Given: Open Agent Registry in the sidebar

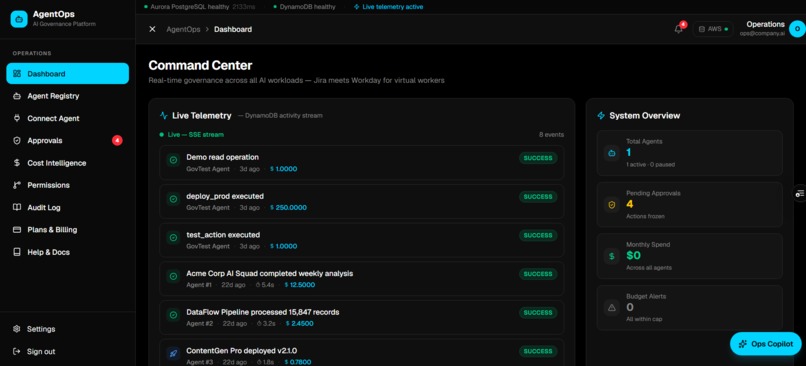Looking at the screenshot, I should click(67, 96).
